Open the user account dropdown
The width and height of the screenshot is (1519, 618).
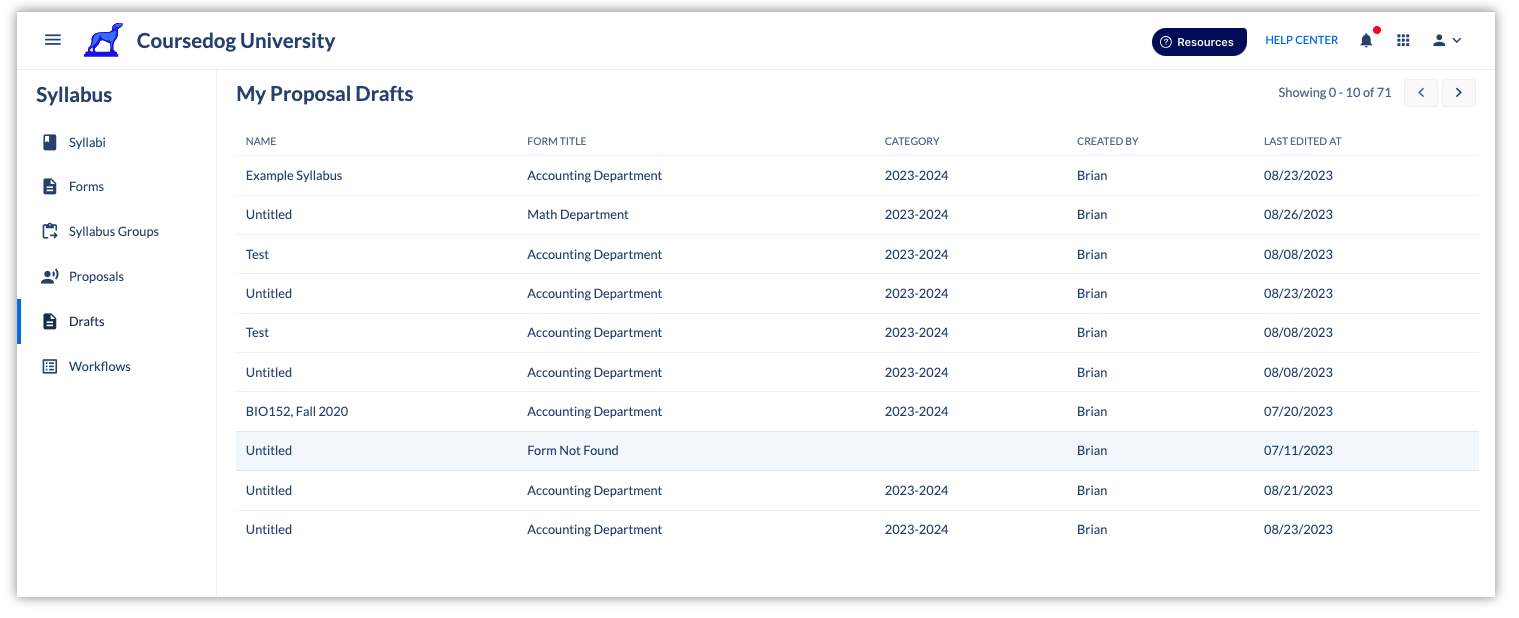pyautogui.click(x=1447, y=40)
